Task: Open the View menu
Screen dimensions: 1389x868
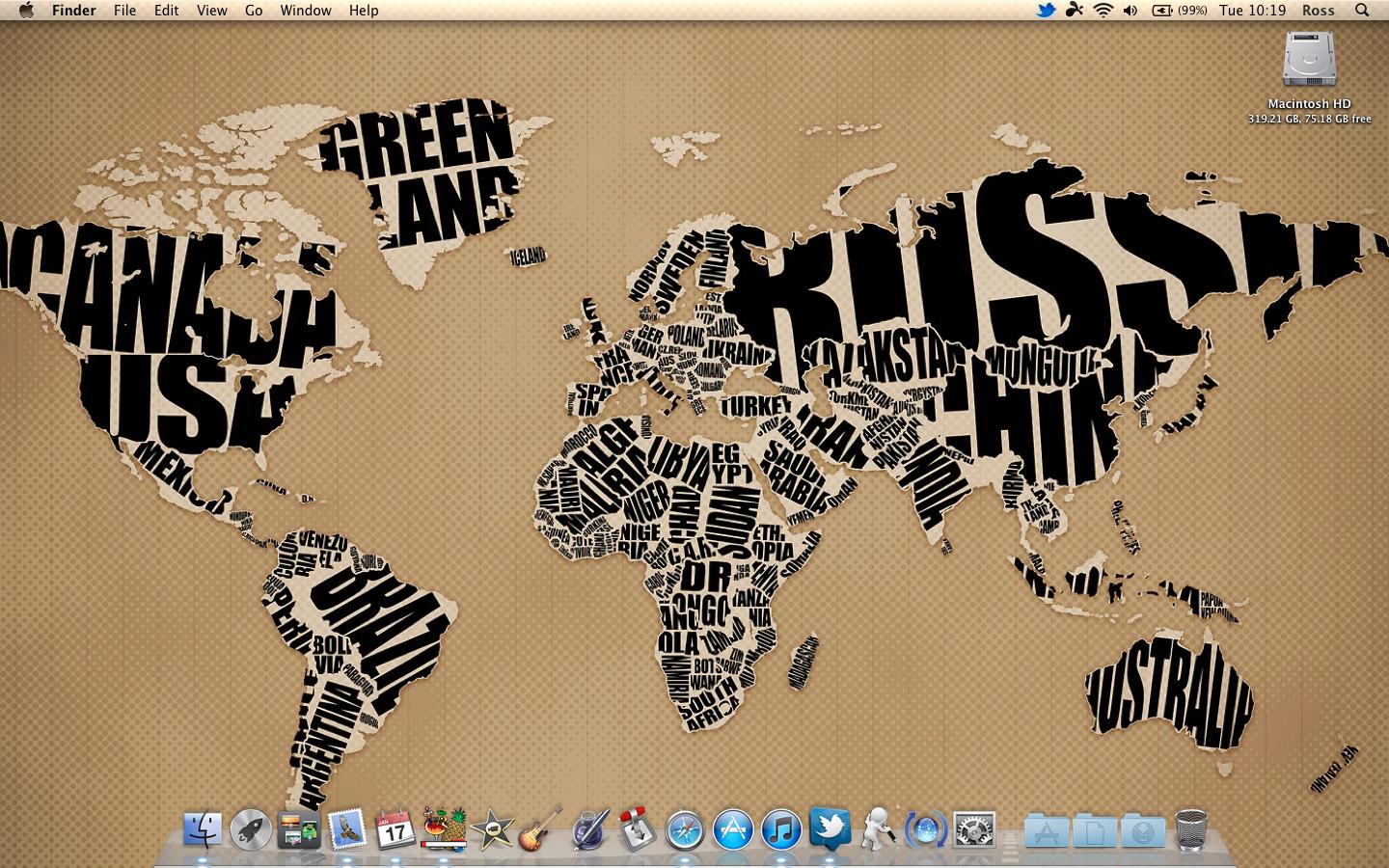Action: 212,11
